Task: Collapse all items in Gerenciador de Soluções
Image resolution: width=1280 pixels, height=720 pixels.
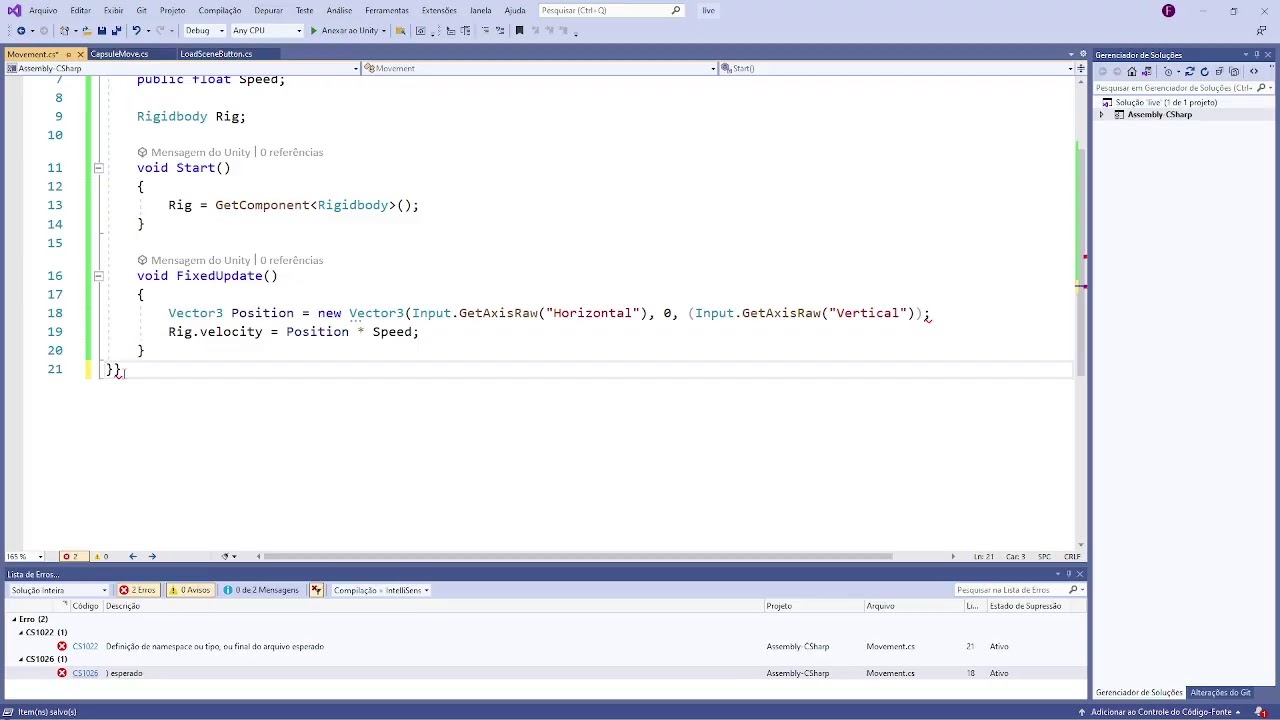Action: 1219,72
